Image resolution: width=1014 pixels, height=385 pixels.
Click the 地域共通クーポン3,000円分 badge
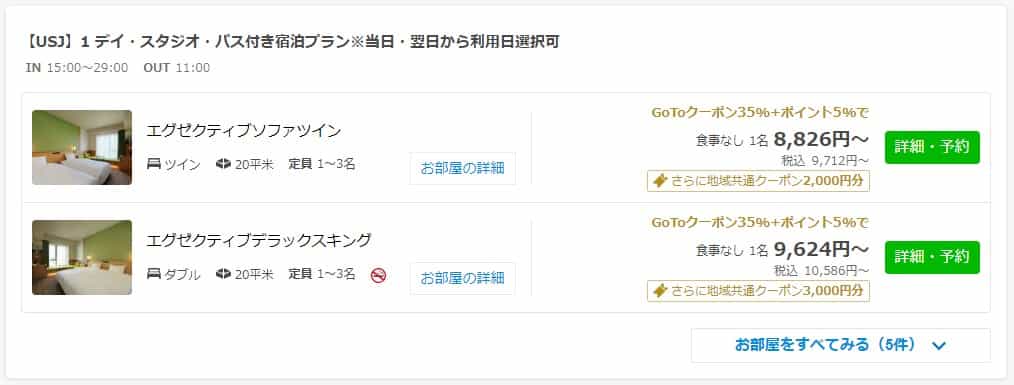(x=758, y=291)
